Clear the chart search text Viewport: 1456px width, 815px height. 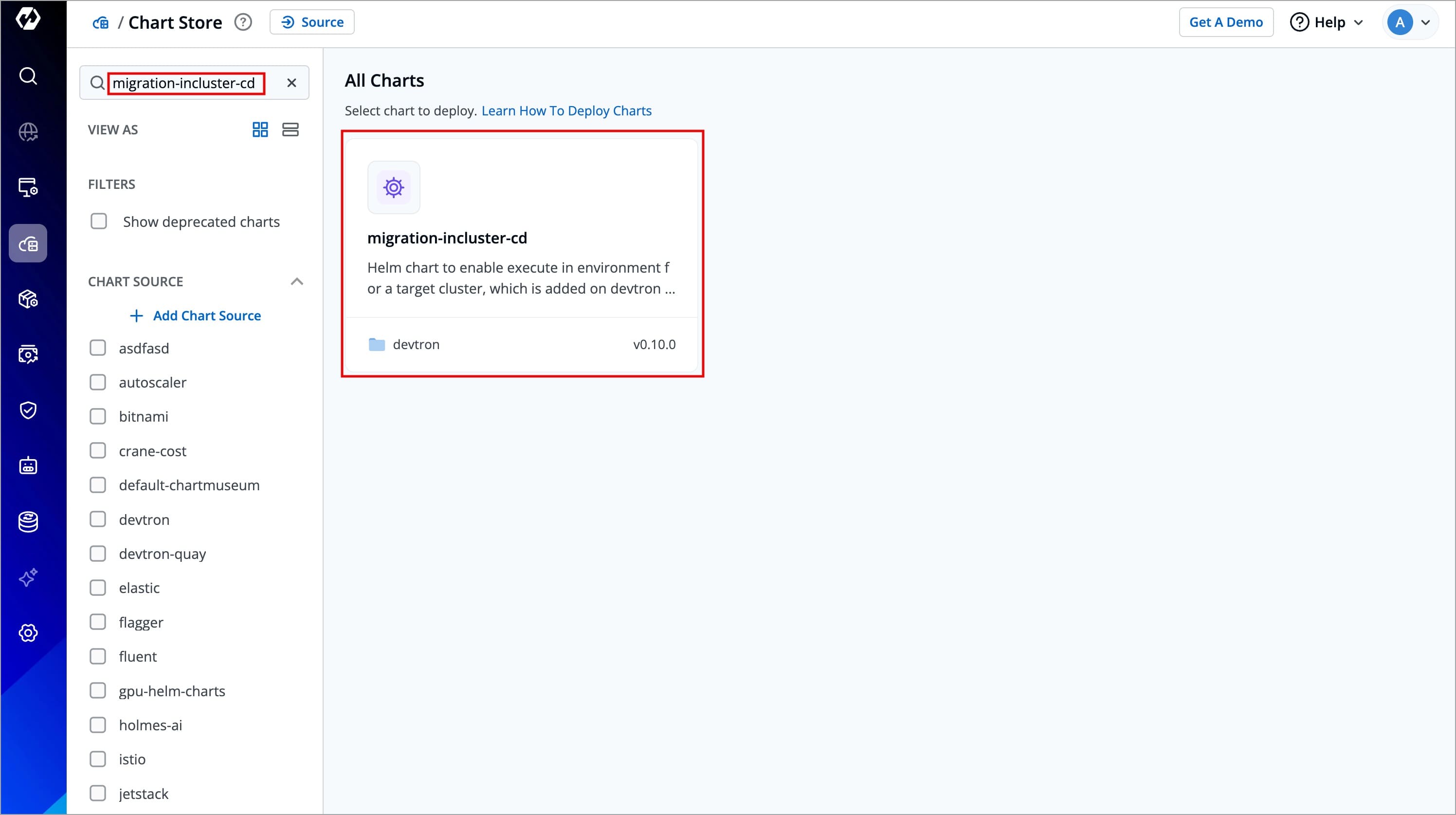pyautogui.click(x=291, y=83)
